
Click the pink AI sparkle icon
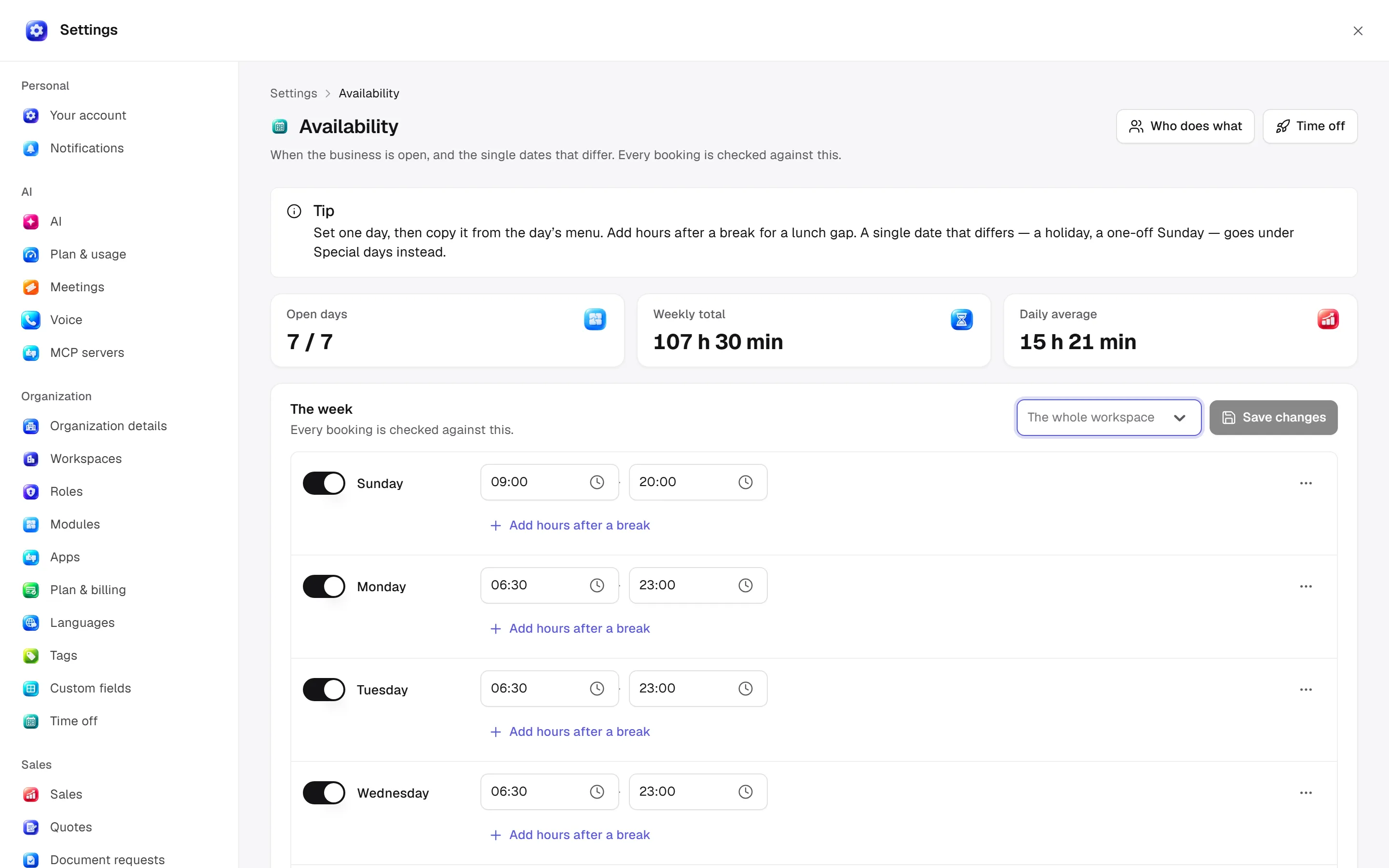[31, 222]
